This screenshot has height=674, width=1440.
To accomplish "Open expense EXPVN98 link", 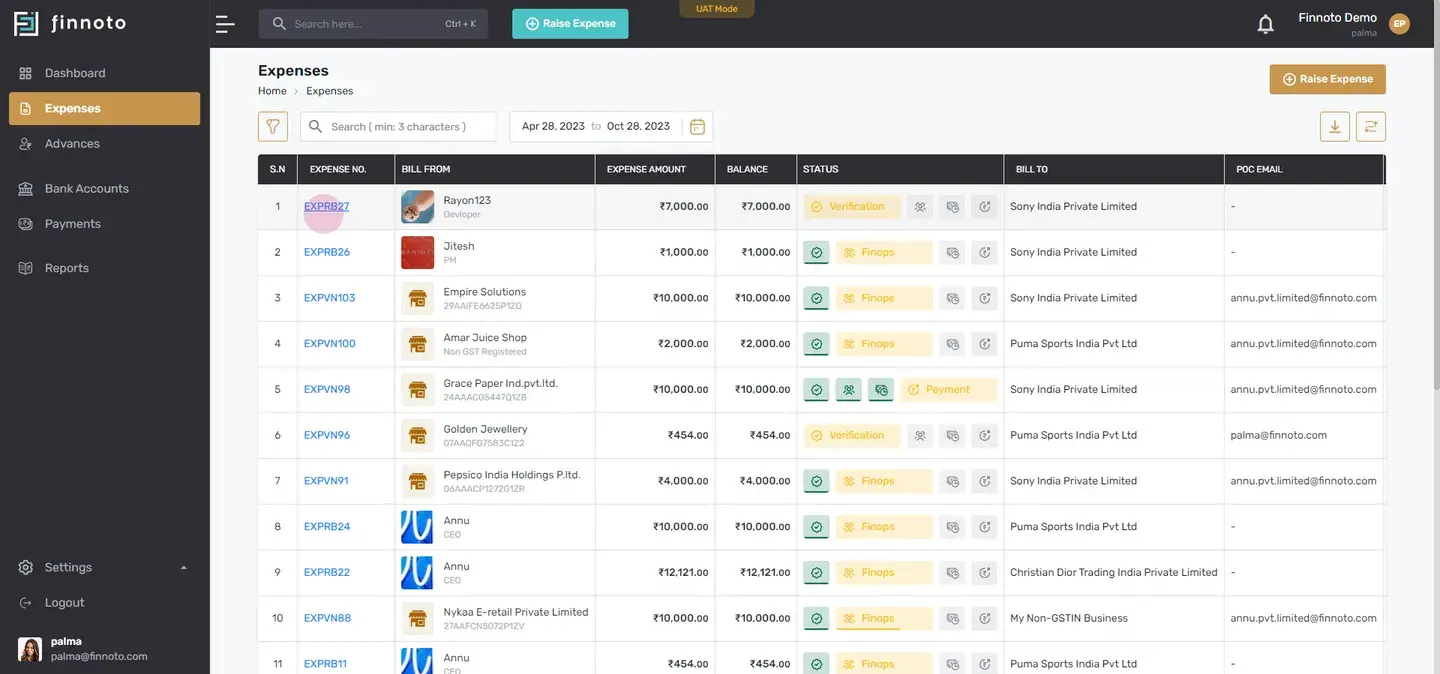I will [327, 390].
